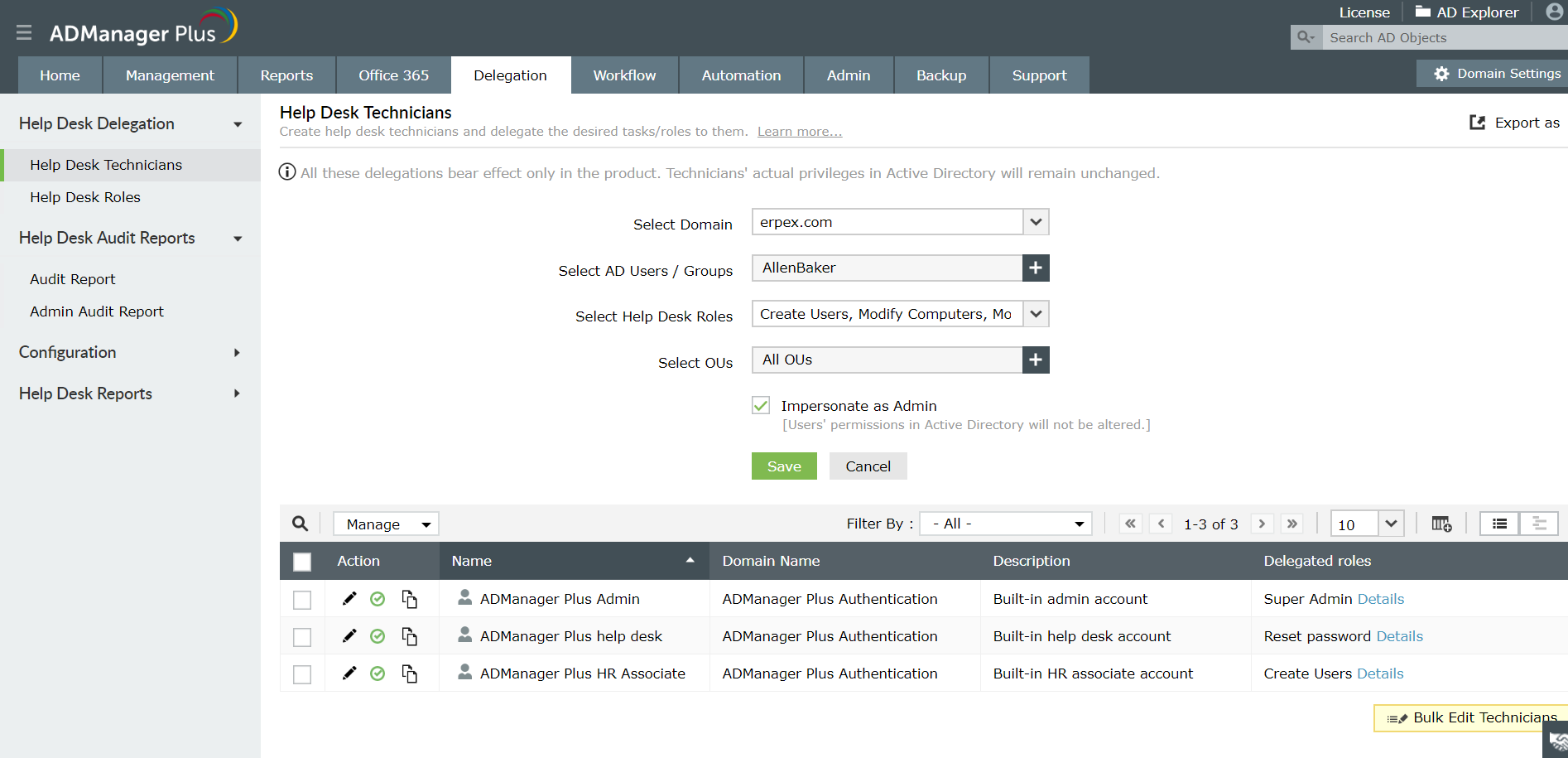Go to the previous page of results
The image size is (1568, 758).
click(x=1162, y=524)
